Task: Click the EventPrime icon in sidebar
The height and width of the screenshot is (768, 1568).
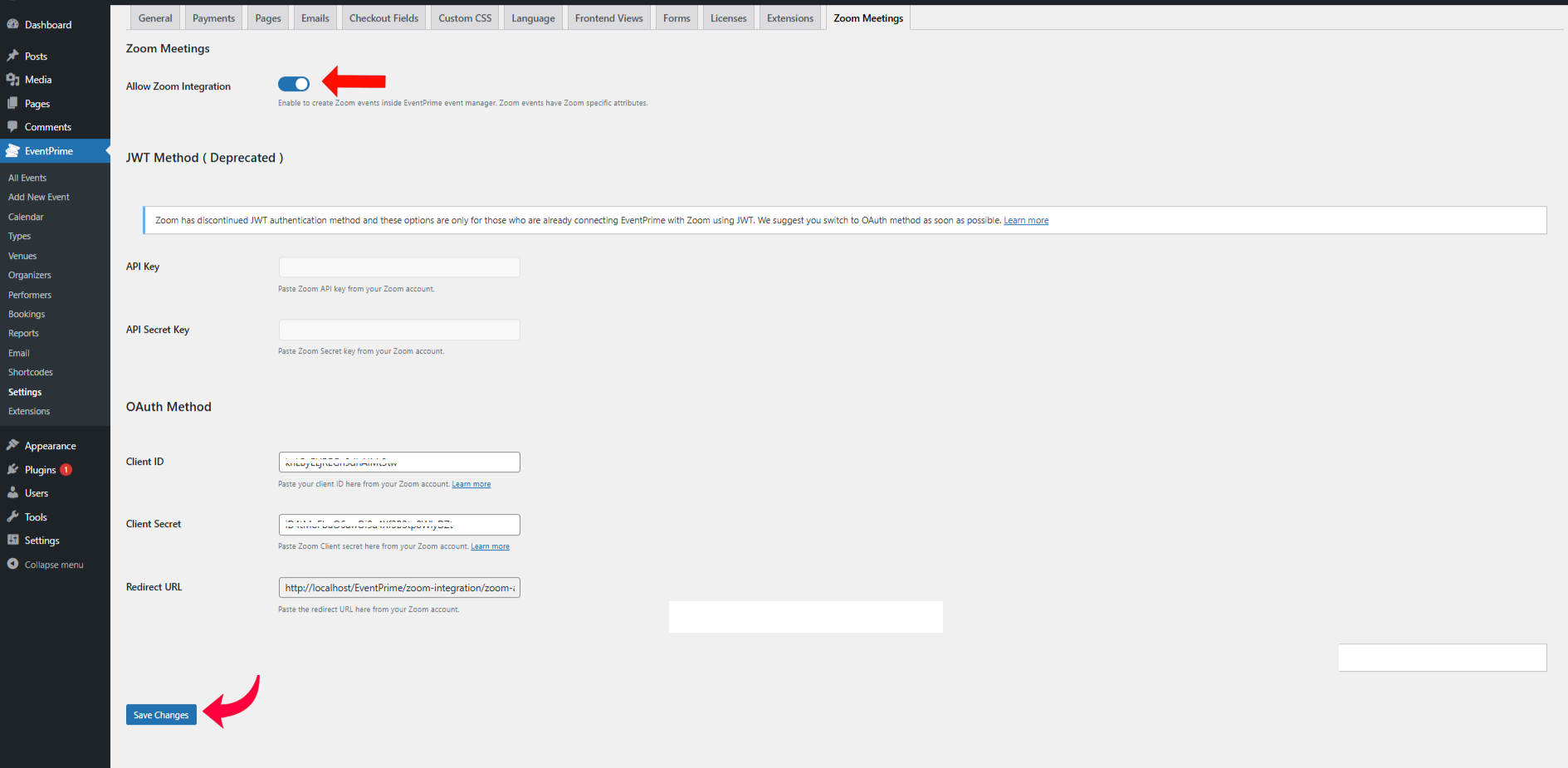Action: point(12,150)
